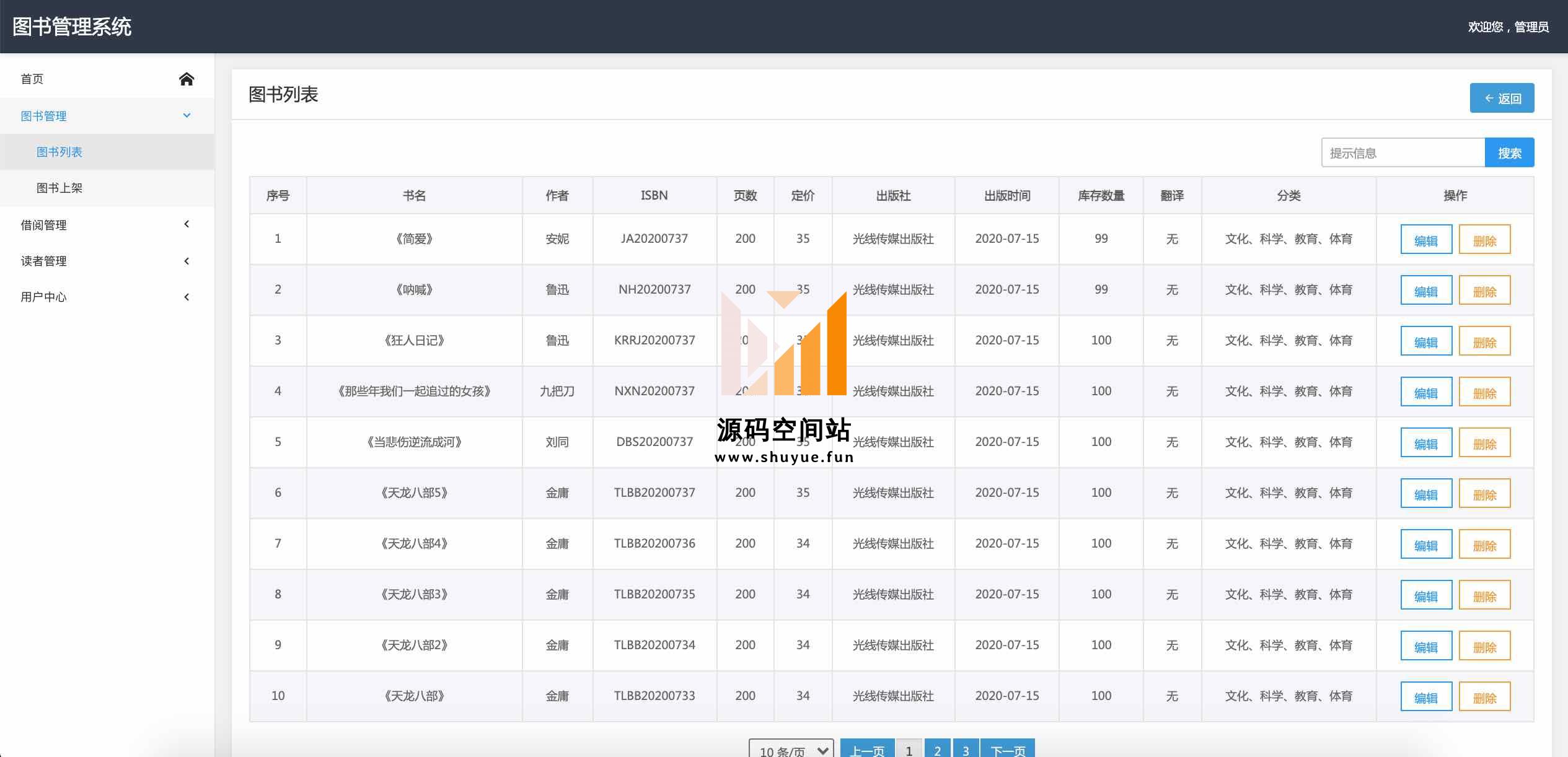The image size is (1568, 757).
Task: Select page 1 in pagination
Action: (909, 749)
